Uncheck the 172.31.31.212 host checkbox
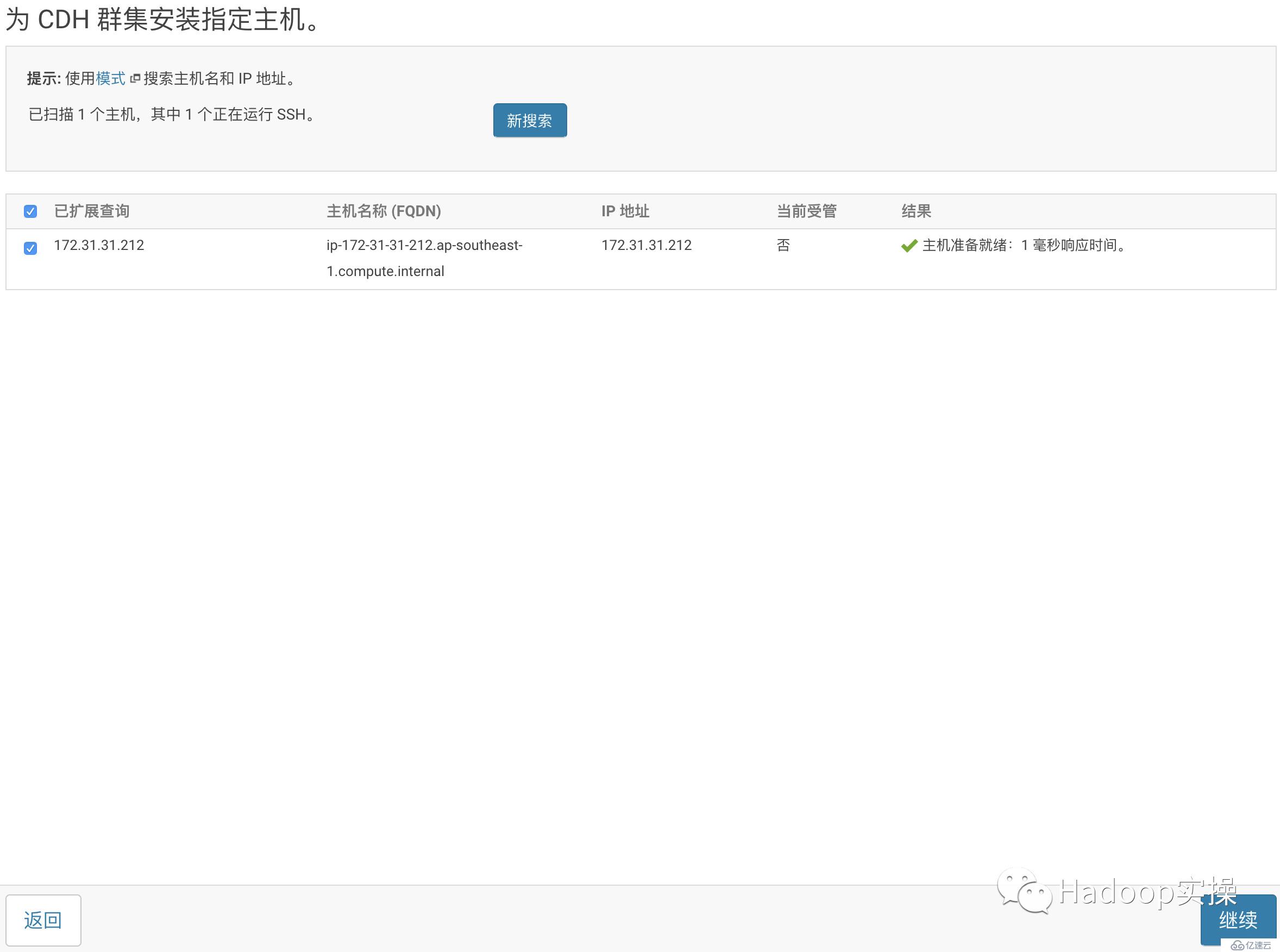The image size is (1280, 952). point(30,248)
